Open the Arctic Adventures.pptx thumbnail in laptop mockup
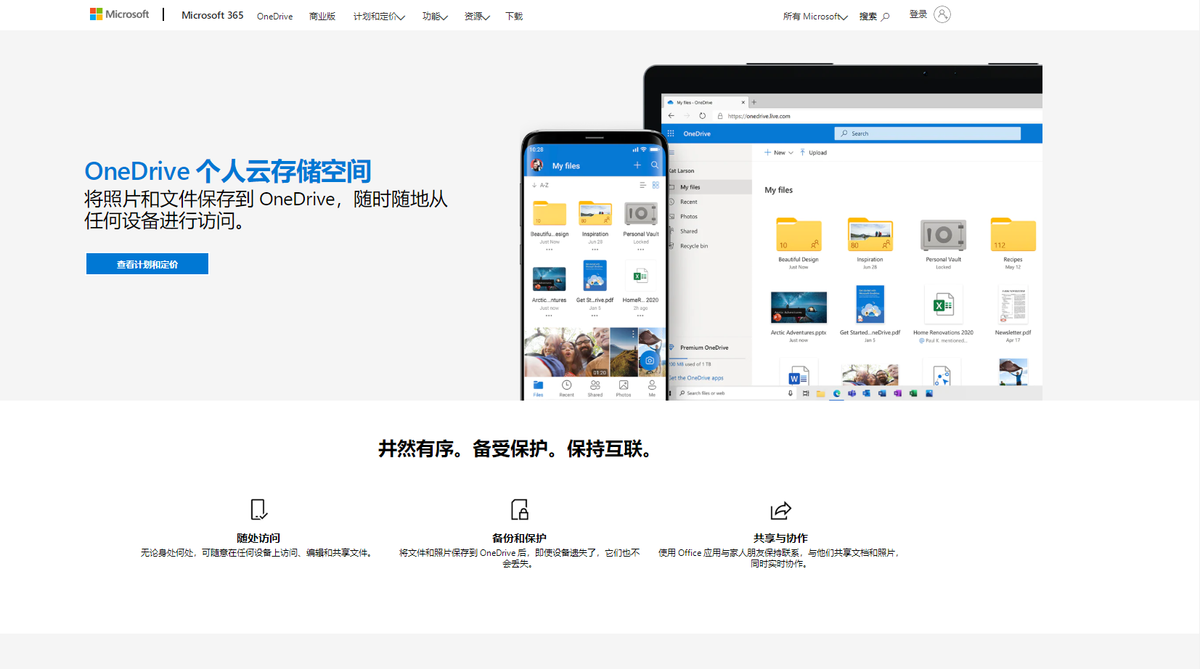This screenshot has width=1200, height=669. [798, 307]
